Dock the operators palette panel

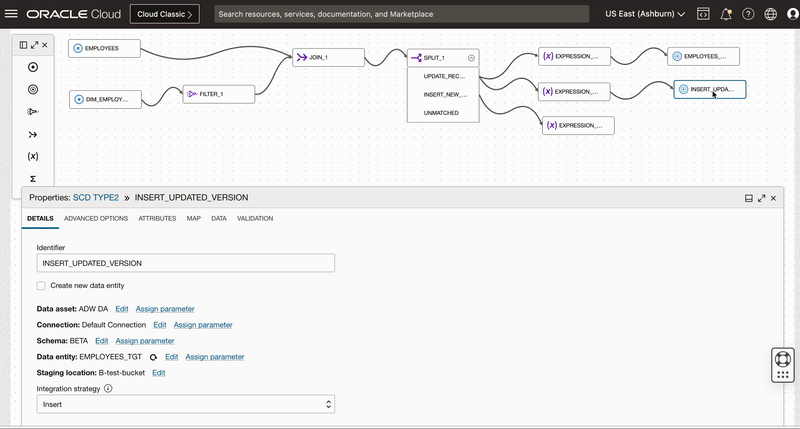(x=23, y=45)
